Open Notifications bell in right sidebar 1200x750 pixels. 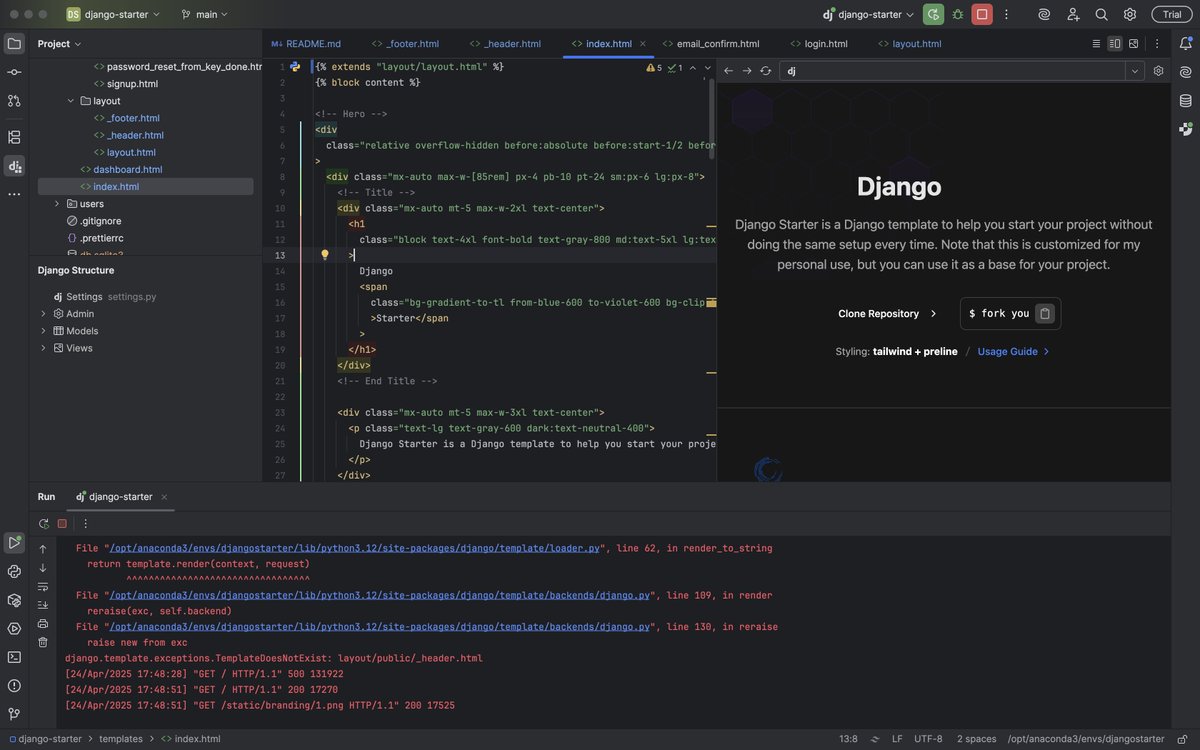click(1185, 43)
